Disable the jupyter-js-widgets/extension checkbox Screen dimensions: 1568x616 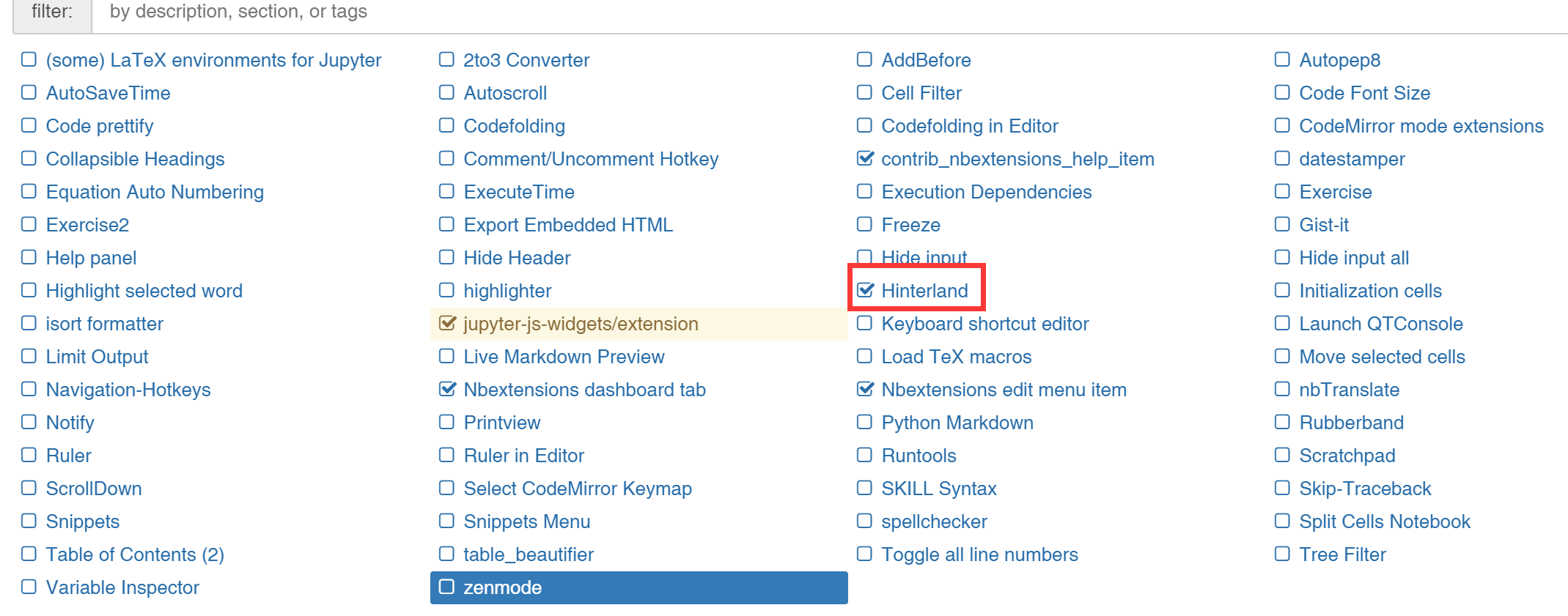coord(446,323)
